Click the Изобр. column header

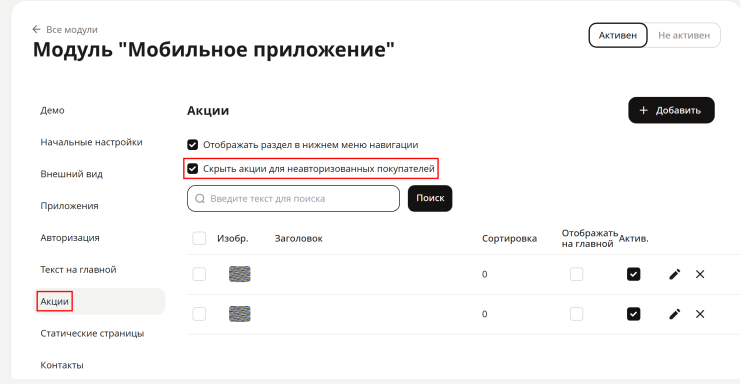pos(233,239)
